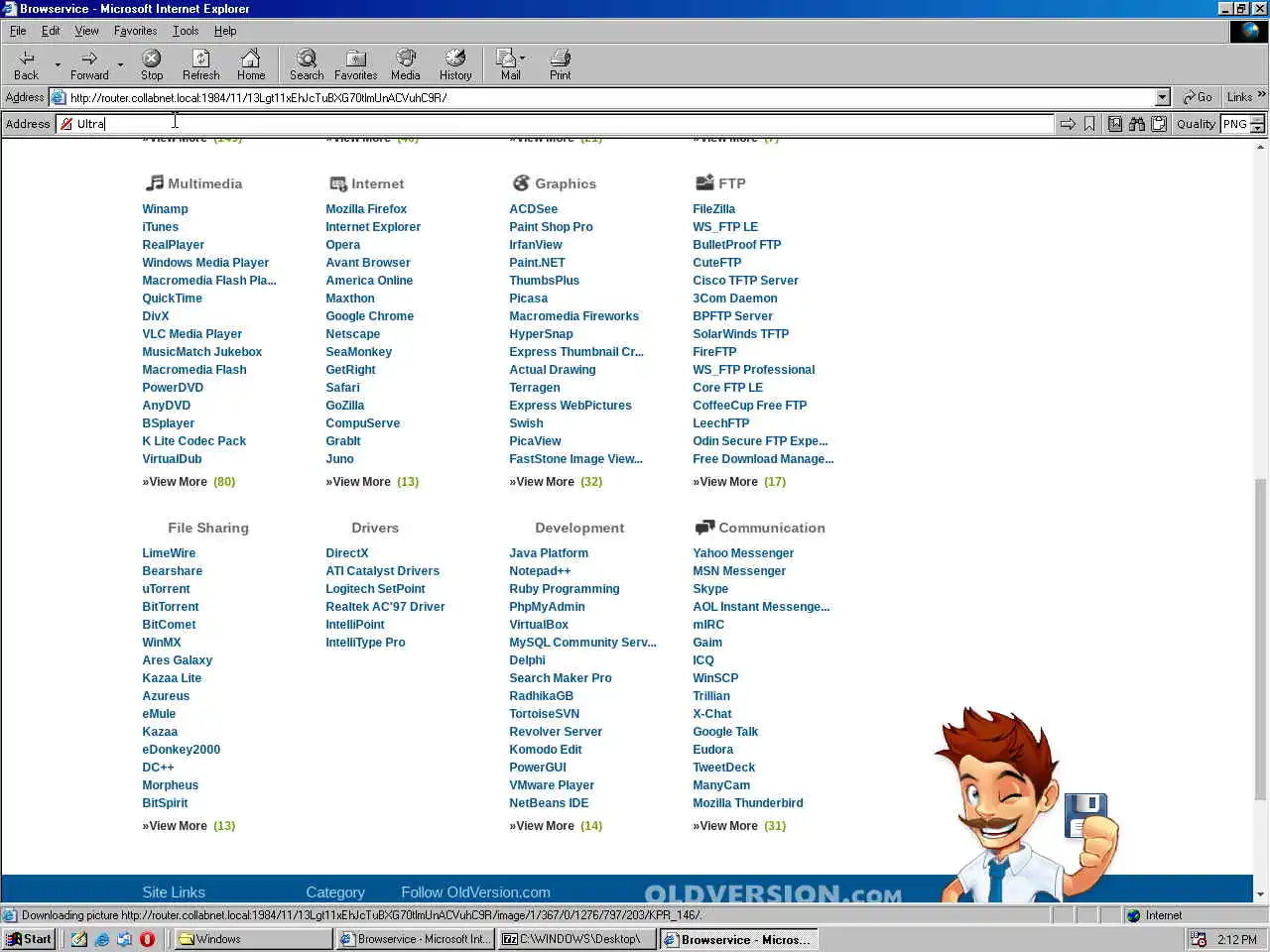Open the Tools menu
This screenshot has width=1270, height=952.
[186, 31]
